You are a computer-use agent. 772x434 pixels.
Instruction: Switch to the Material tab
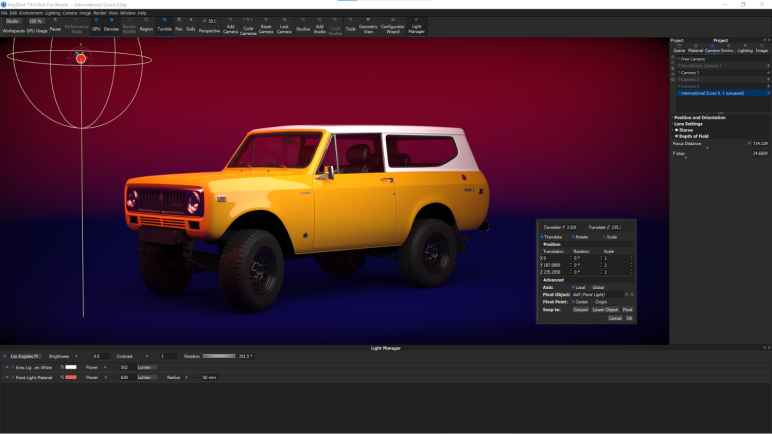[695, 50]
